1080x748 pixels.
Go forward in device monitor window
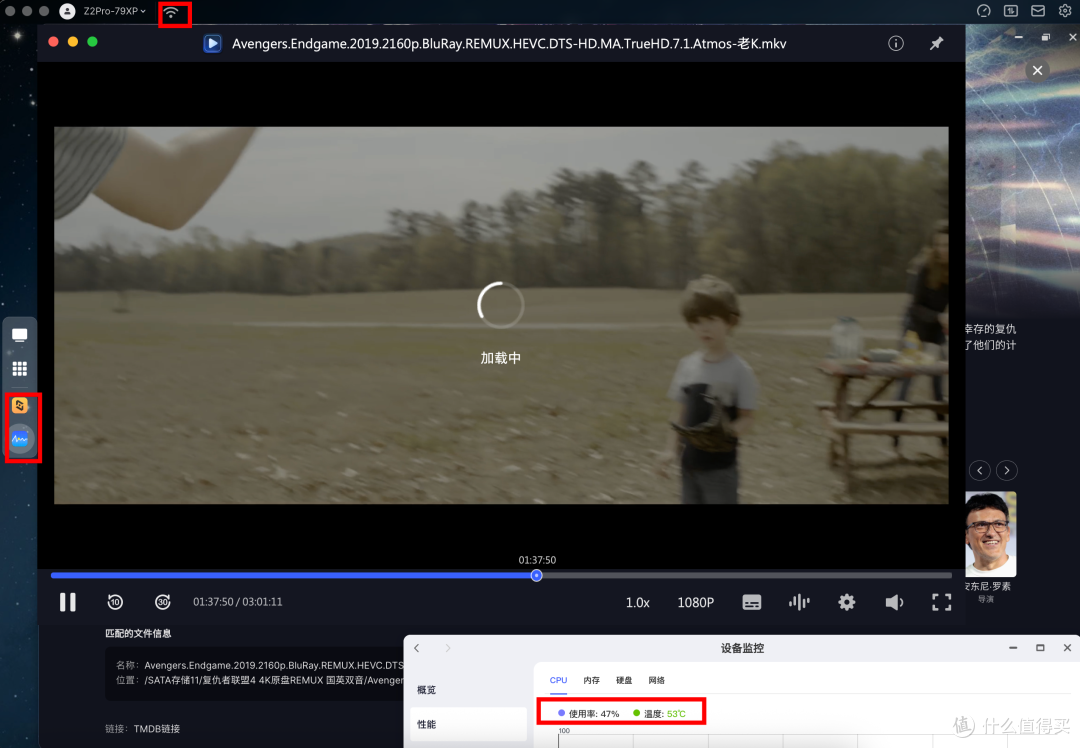click(x=448, y=648)
